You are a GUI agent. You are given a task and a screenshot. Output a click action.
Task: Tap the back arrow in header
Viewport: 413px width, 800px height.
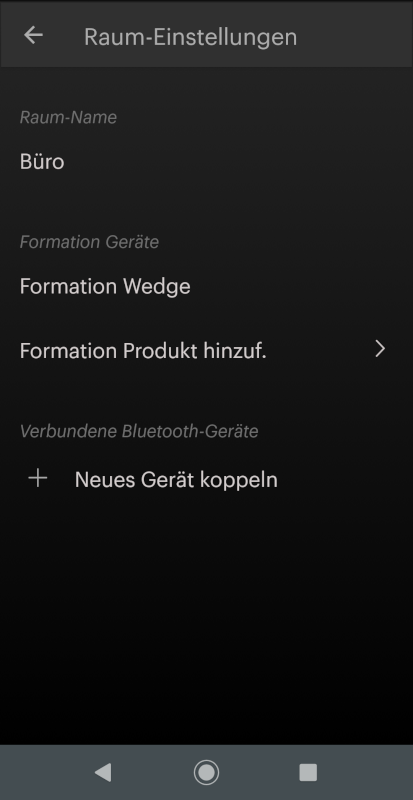33,35
